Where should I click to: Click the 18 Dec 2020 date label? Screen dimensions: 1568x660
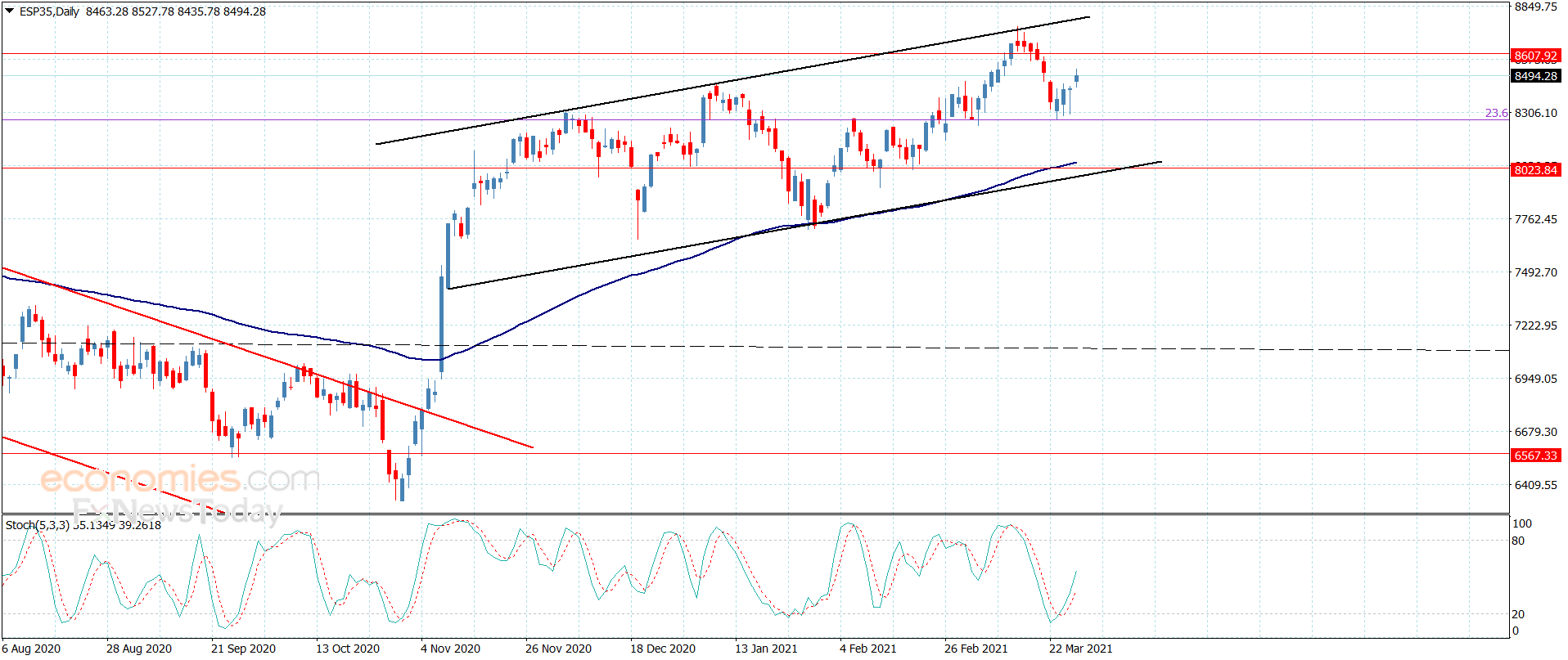tap(663, 649)
